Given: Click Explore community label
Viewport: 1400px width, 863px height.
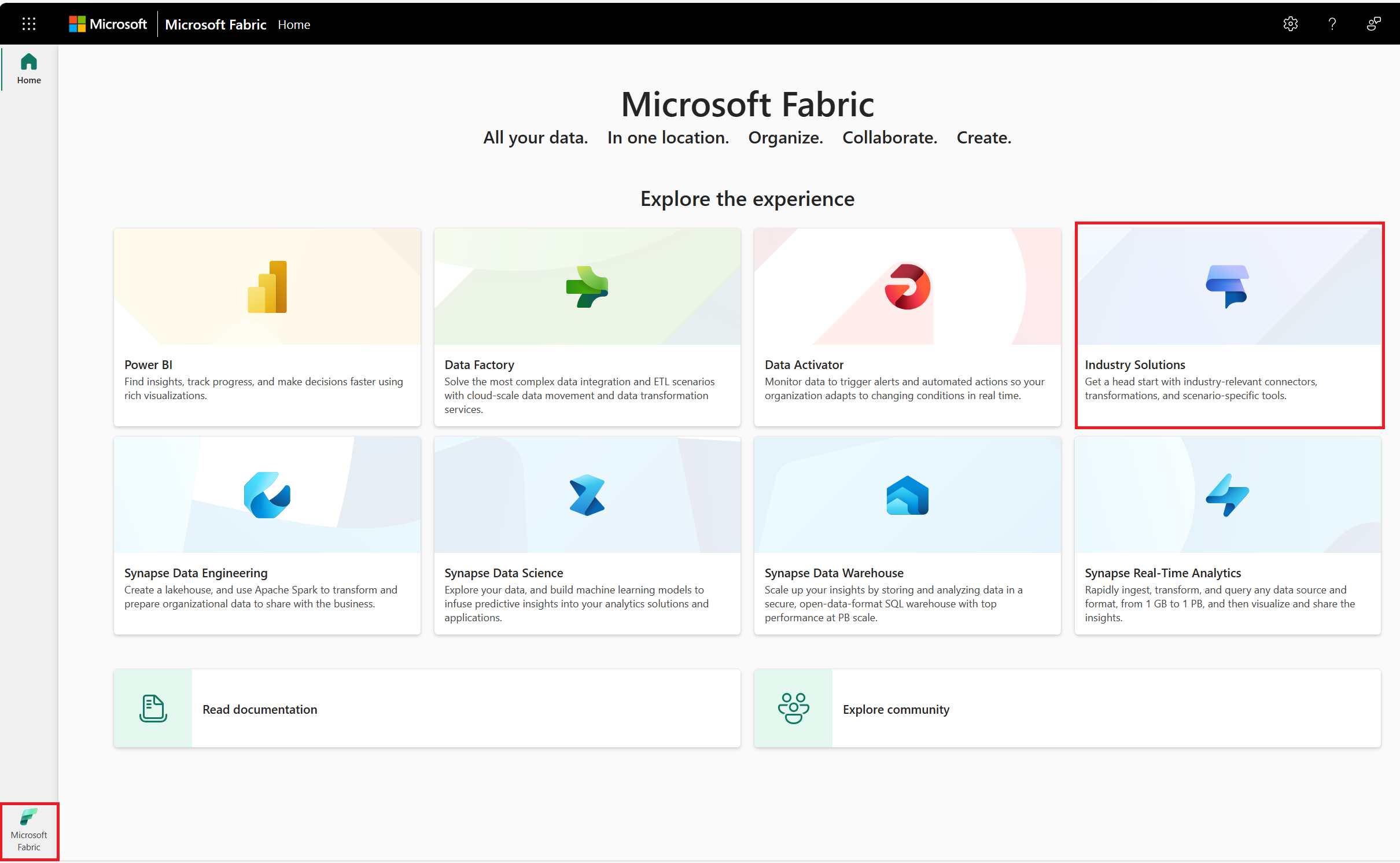Looking at the screenshot, I should pos(896,709).
